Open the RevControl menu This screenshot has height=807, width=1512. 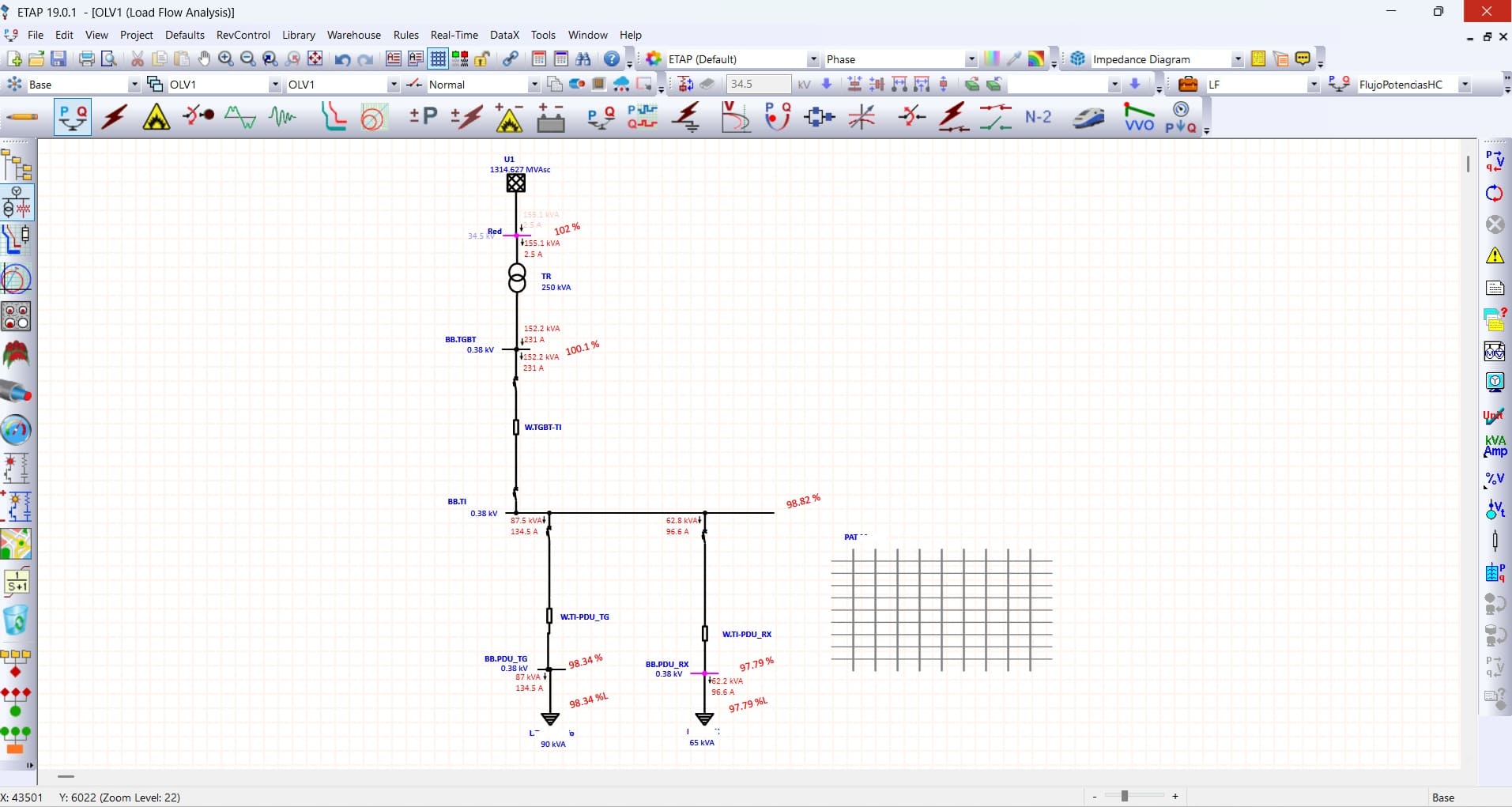pyautogui.click(x=243, y=35)
